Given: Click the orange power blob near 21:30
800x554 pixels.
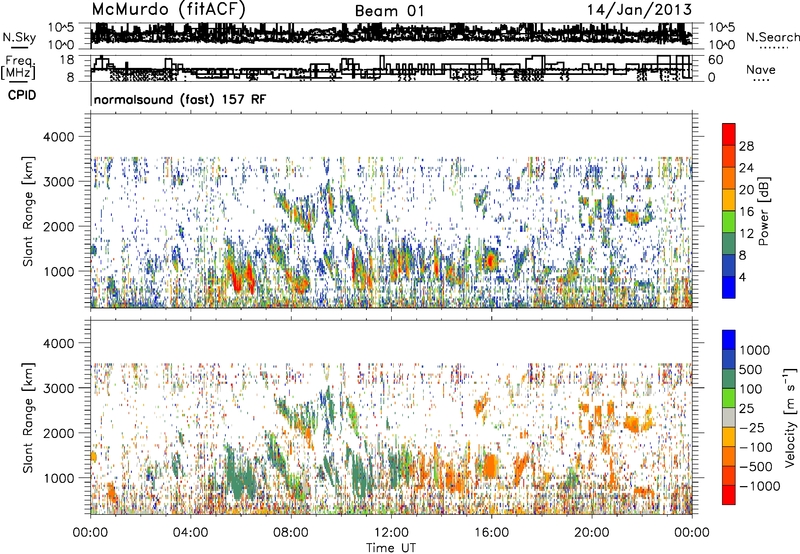Looking at the screenshot, I should click(633, 218).
